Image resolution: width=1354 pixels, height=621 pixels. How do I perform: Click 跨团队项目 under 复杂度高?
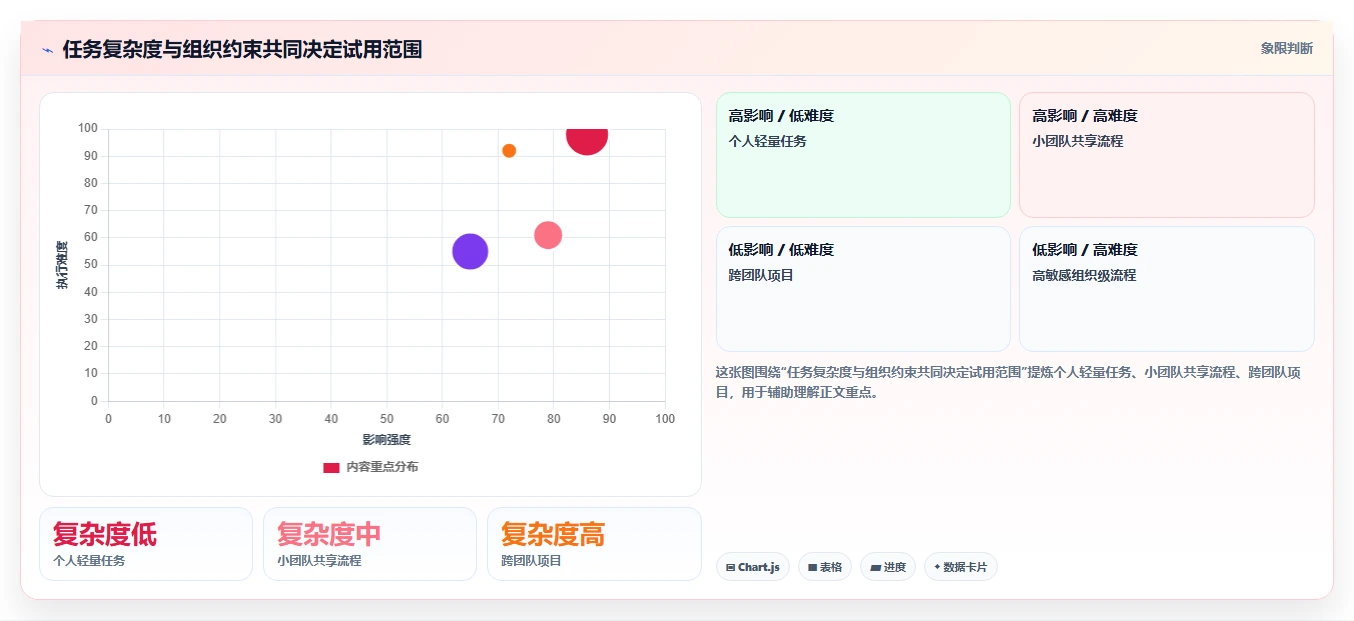click(531, 561)
